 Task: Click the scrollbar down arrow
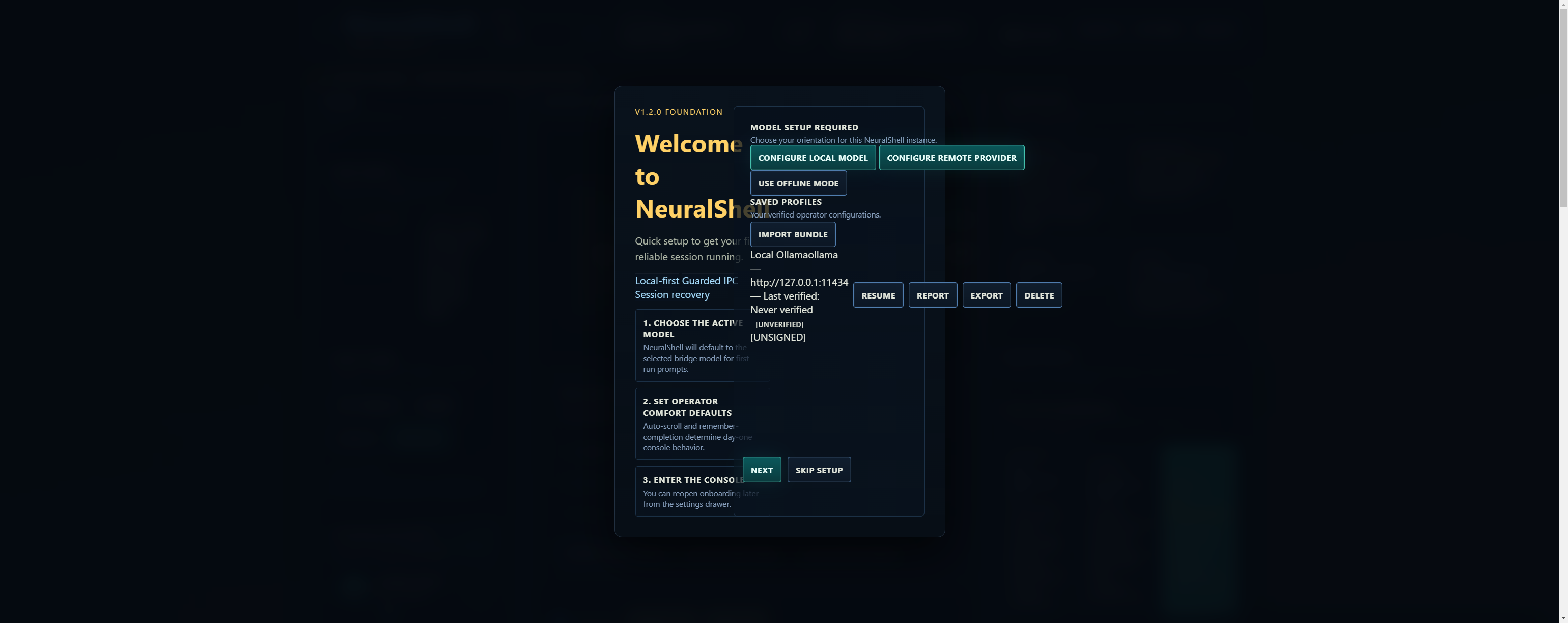[1563, 618]
